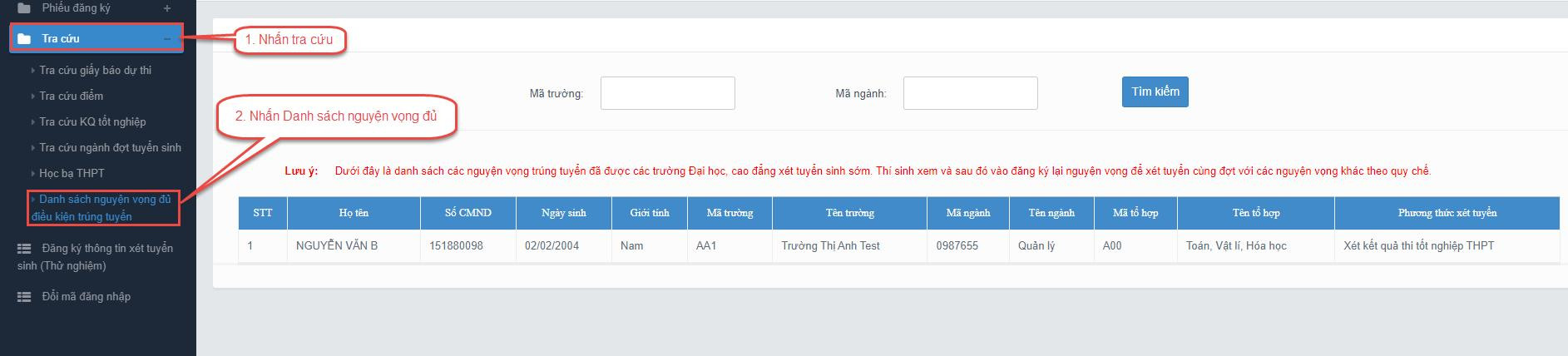The width and height of the screenshot is (1568, 356).
Task: Focus the Mã ngành text box
Action: [x=970, y=93]
